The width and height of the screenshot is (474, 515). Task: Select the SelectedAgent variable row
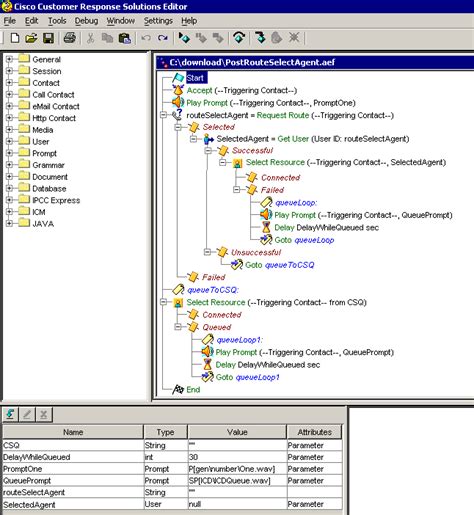(x=172, y=504)
